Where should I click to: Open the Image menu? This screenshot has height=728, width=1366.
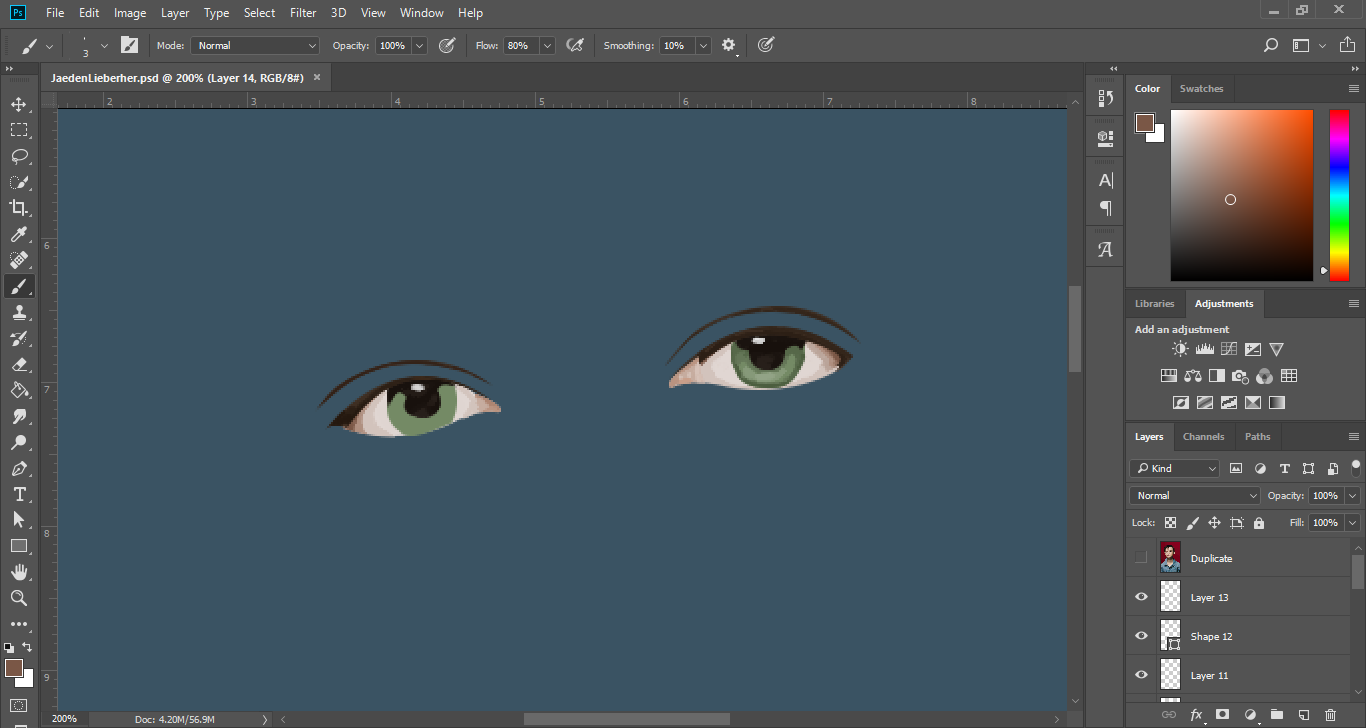tap(130, 13)
